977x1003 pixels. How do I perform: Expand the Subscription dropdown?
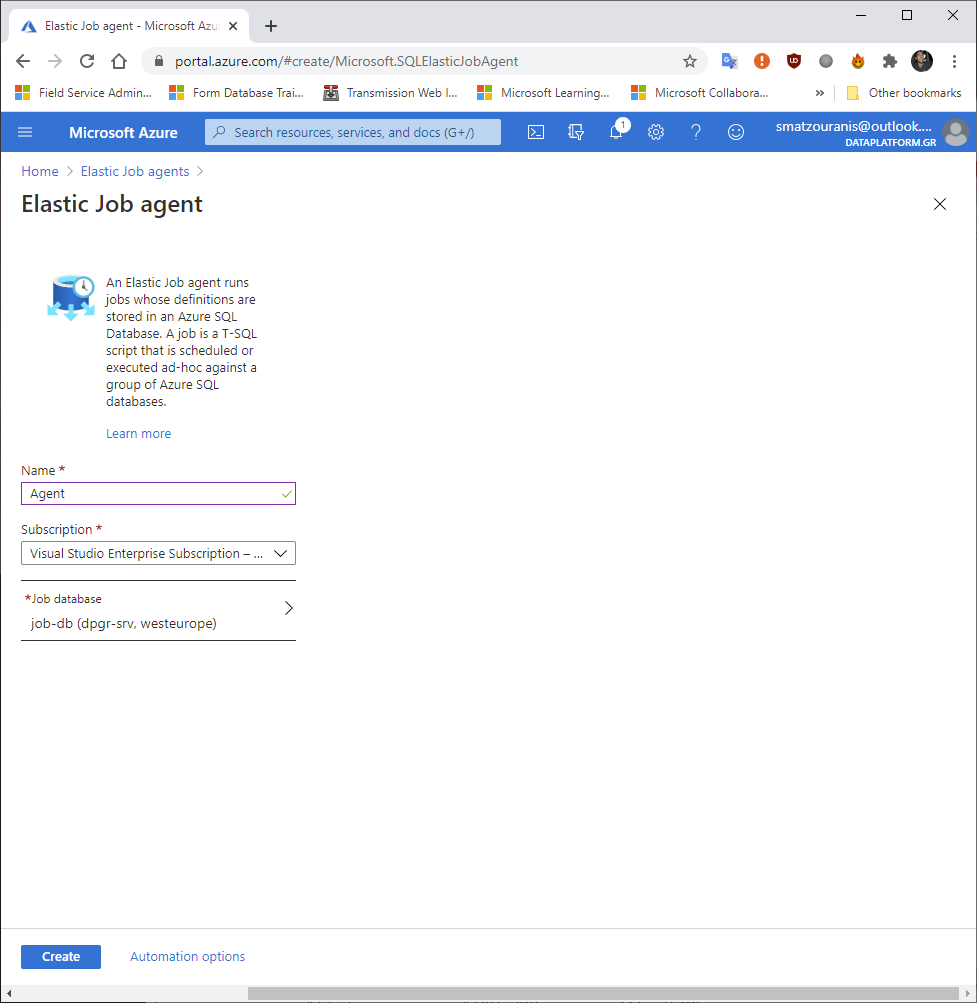coord(158,553)
